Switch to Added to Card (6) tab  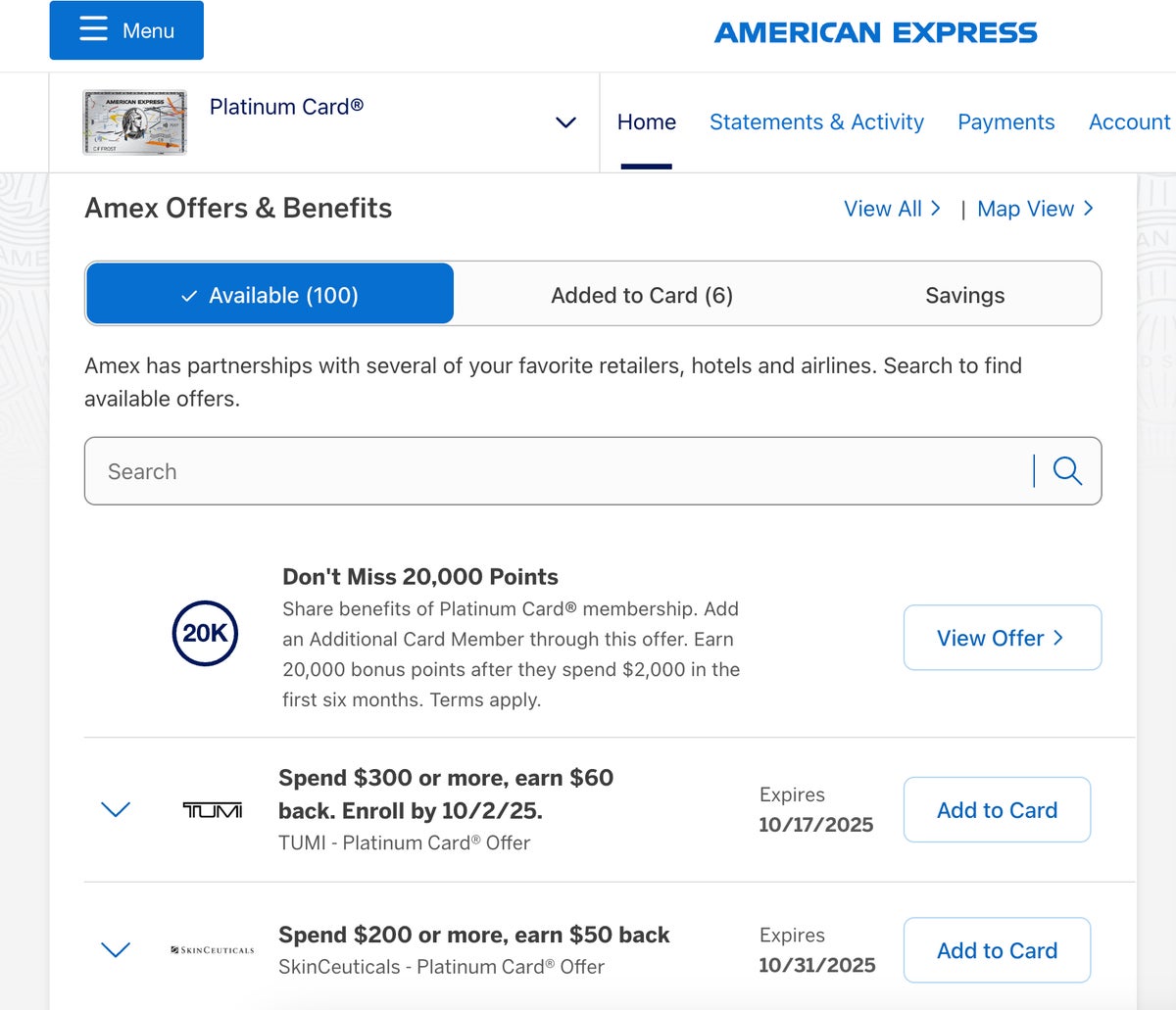[642, 295]
